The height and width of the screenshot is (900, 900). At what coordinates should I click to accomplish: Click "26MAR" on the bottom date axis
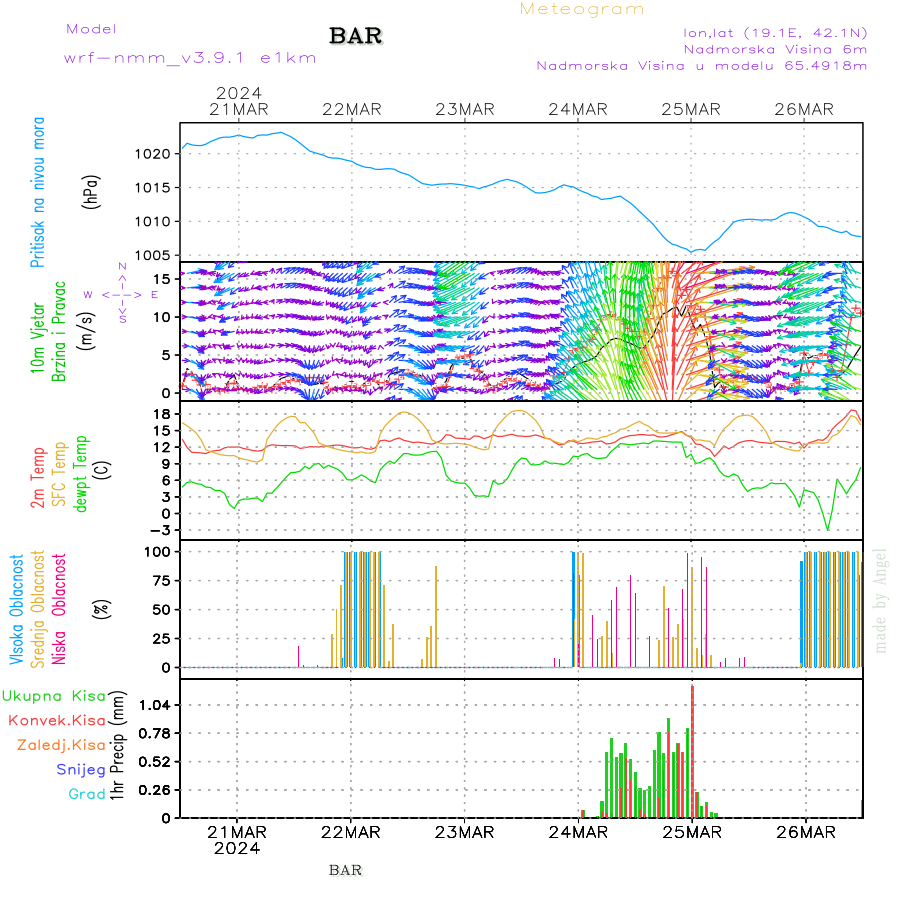[x=806, y=832]
